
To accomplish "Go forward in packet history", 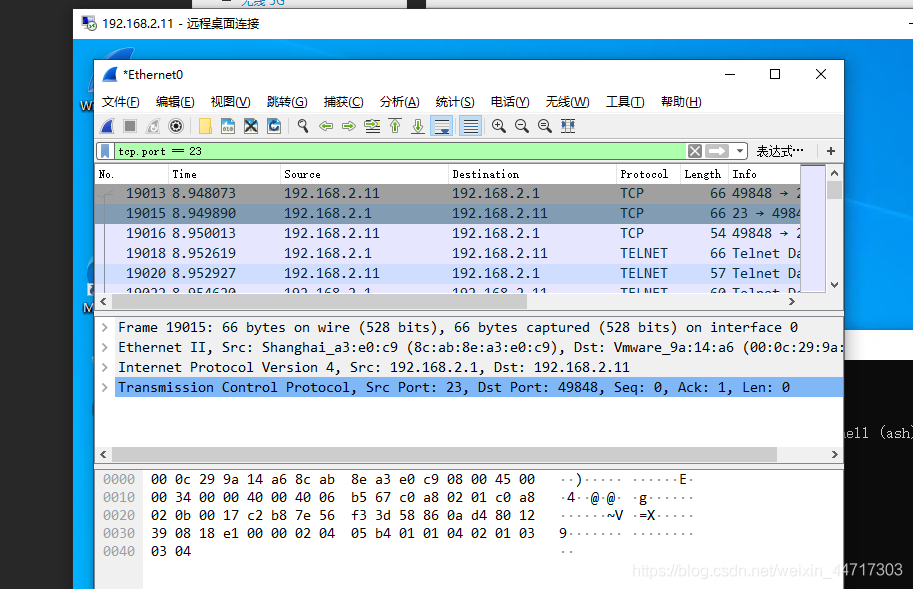I will (x=349, y=126).
